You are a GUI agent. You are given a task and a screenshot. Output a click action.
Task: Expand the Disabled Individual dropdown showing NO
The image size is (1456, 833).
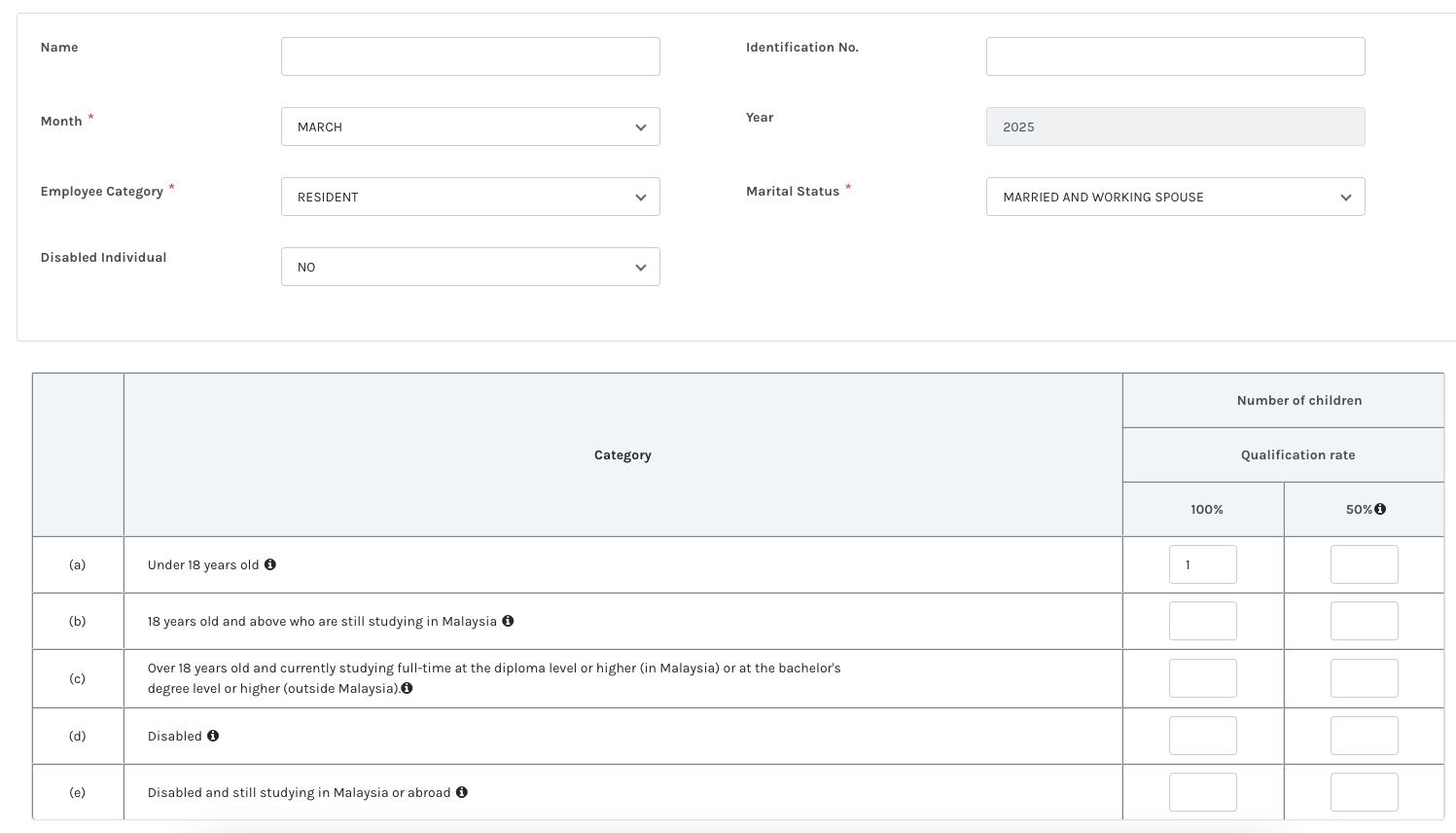(x=471, y=267)
